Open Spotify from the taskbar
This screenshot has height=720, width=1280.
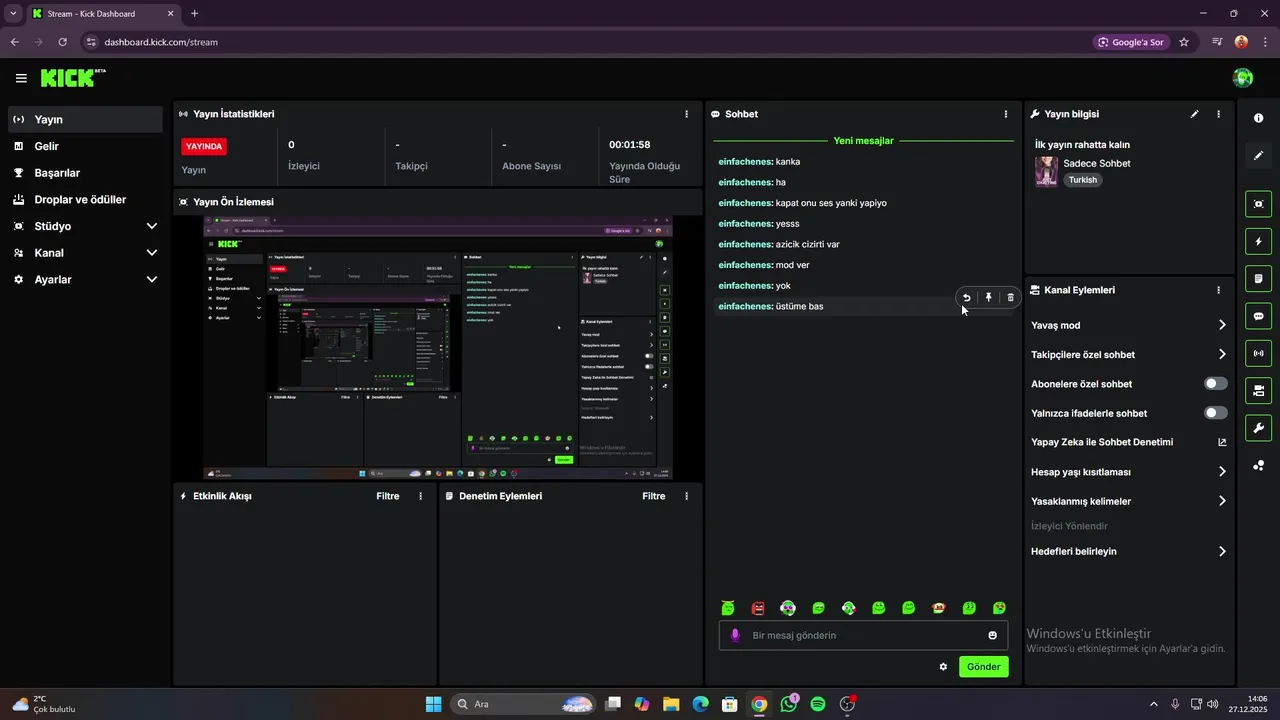tap(818, 704)
